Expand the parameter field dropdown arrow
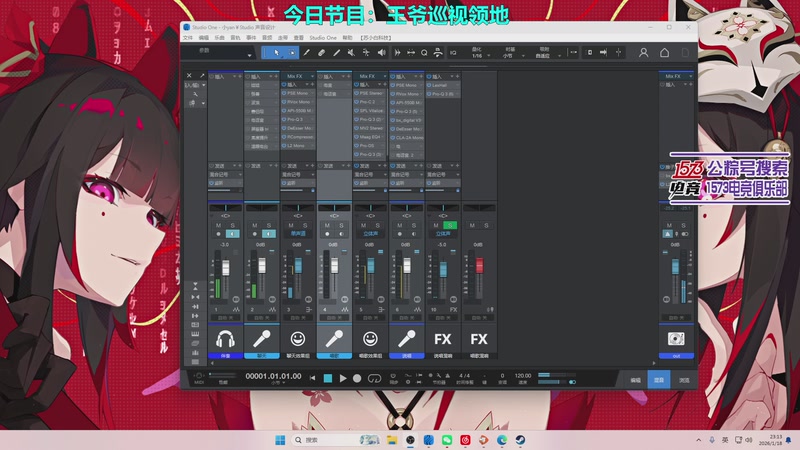Viewport: 800px width, 450px height. 249,55
